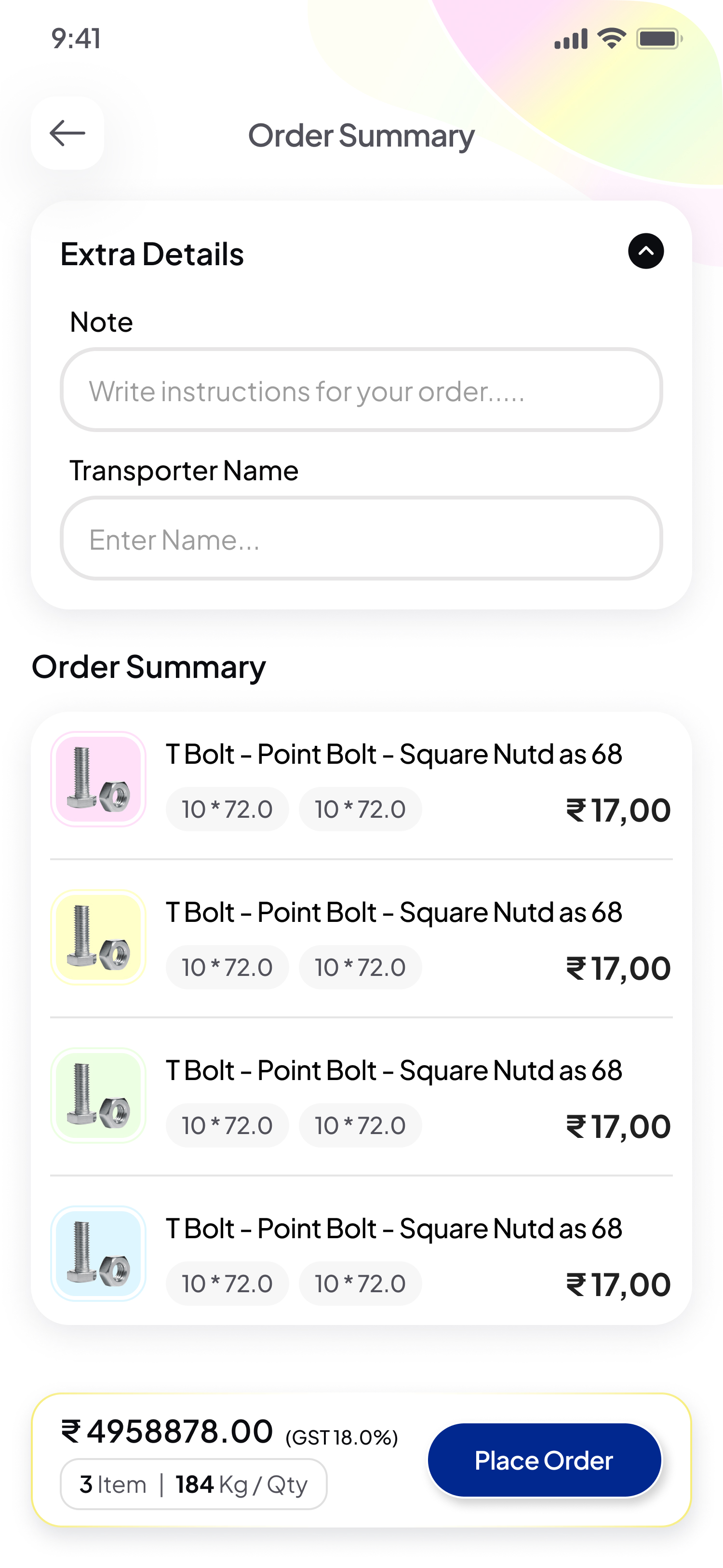This screenshot has width=723, height=1568.
Task: Tap first size chip on the pink bolt item
Action: (227, 810)
